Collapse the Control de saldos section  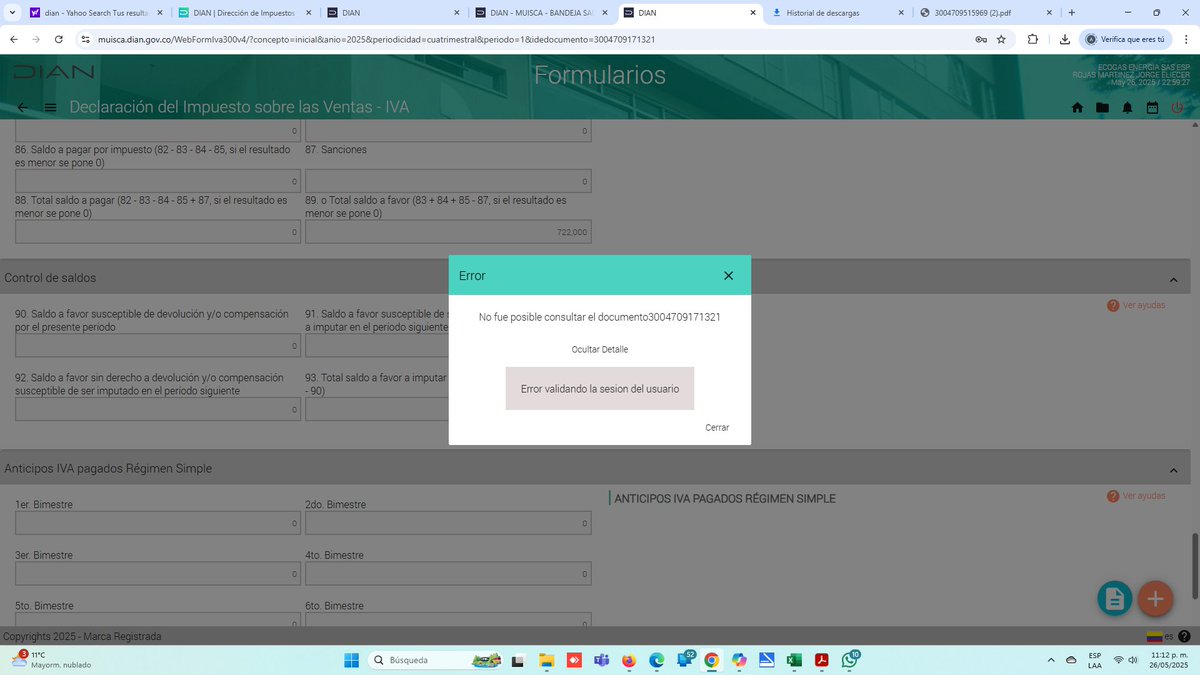[1173, 279]
